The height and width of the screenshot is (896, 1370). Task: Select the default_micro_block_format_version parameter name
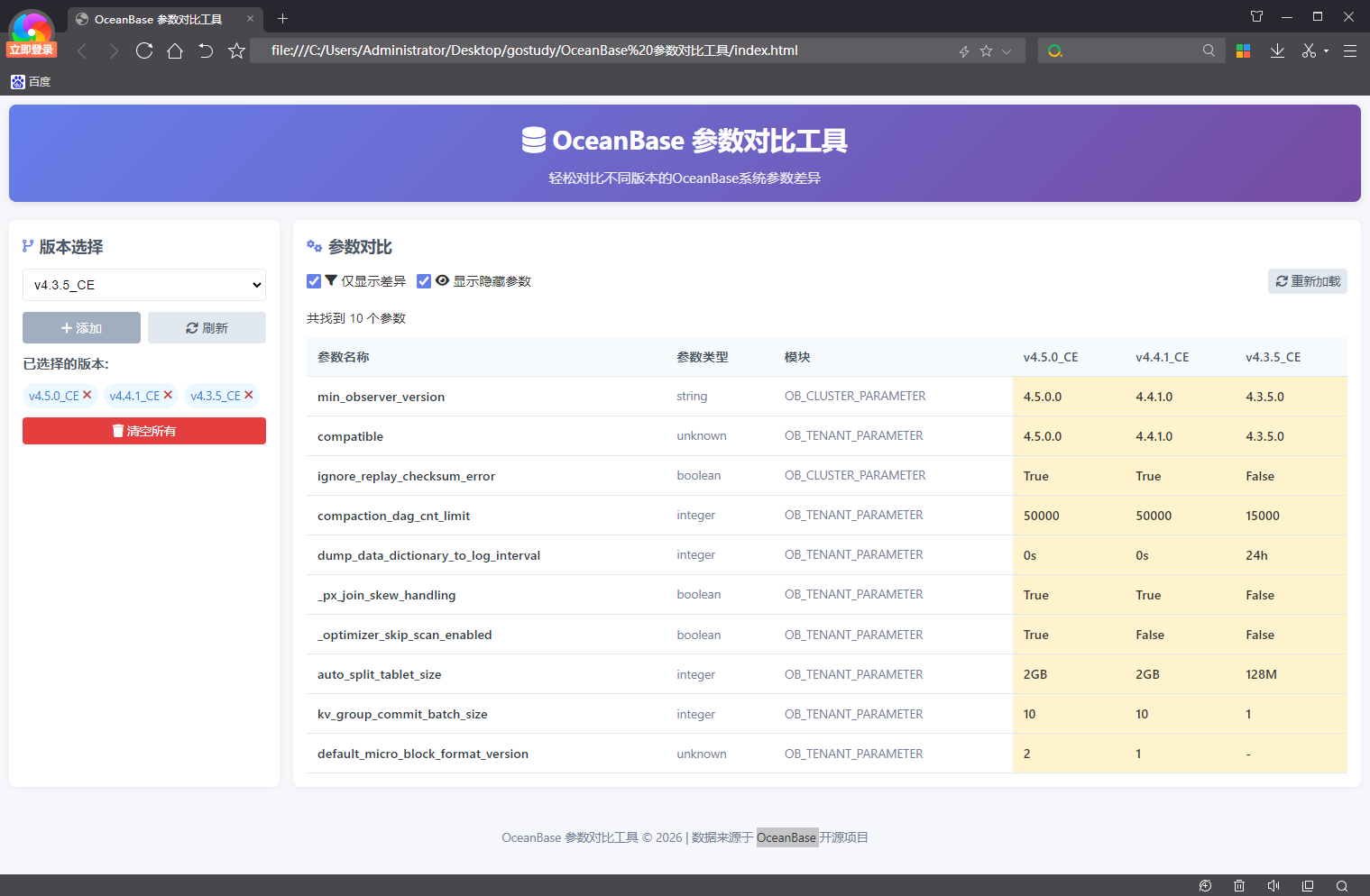point(423,754)
